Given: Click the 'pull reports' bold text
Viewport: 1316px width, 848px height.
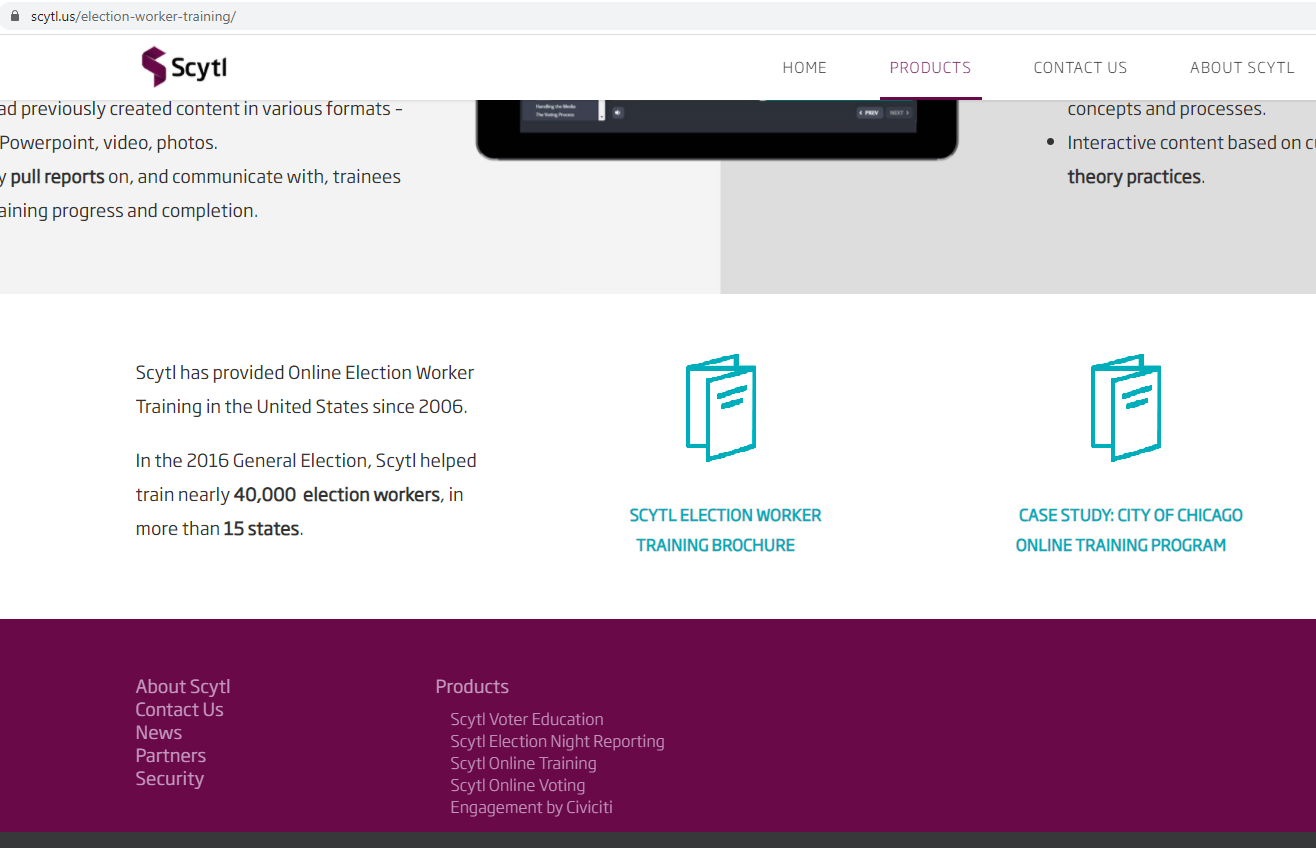Looking at the screenshot, I should (x=57, y=176).
